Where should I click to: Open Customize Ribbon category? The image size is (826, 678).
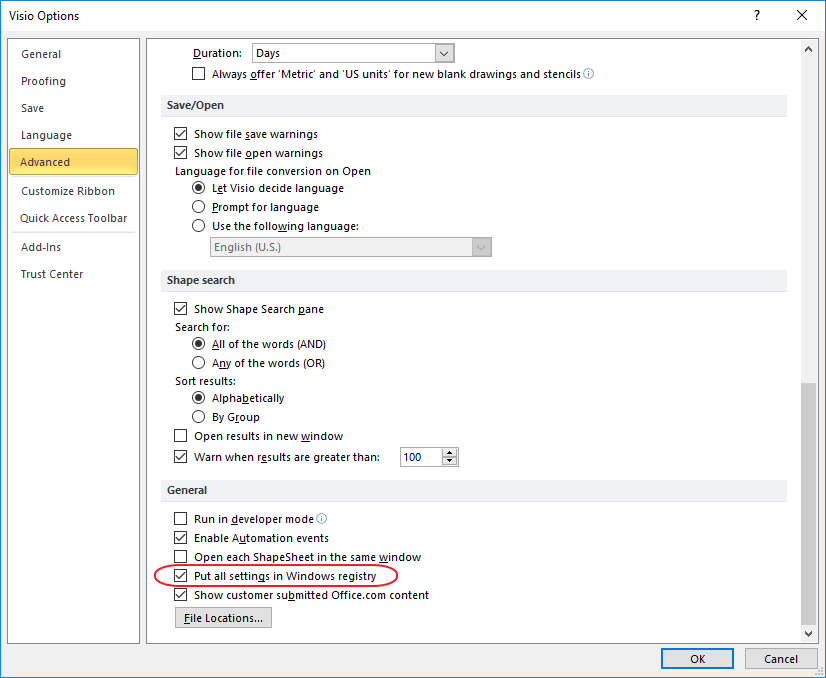coord(73,191)
